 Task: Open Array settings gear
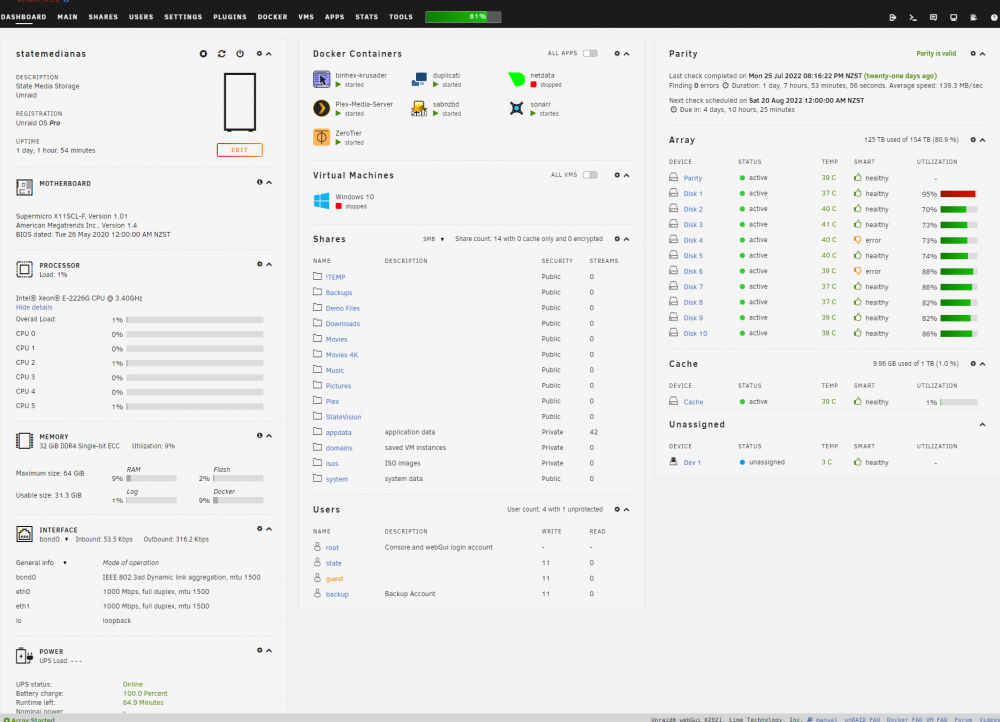973,140
